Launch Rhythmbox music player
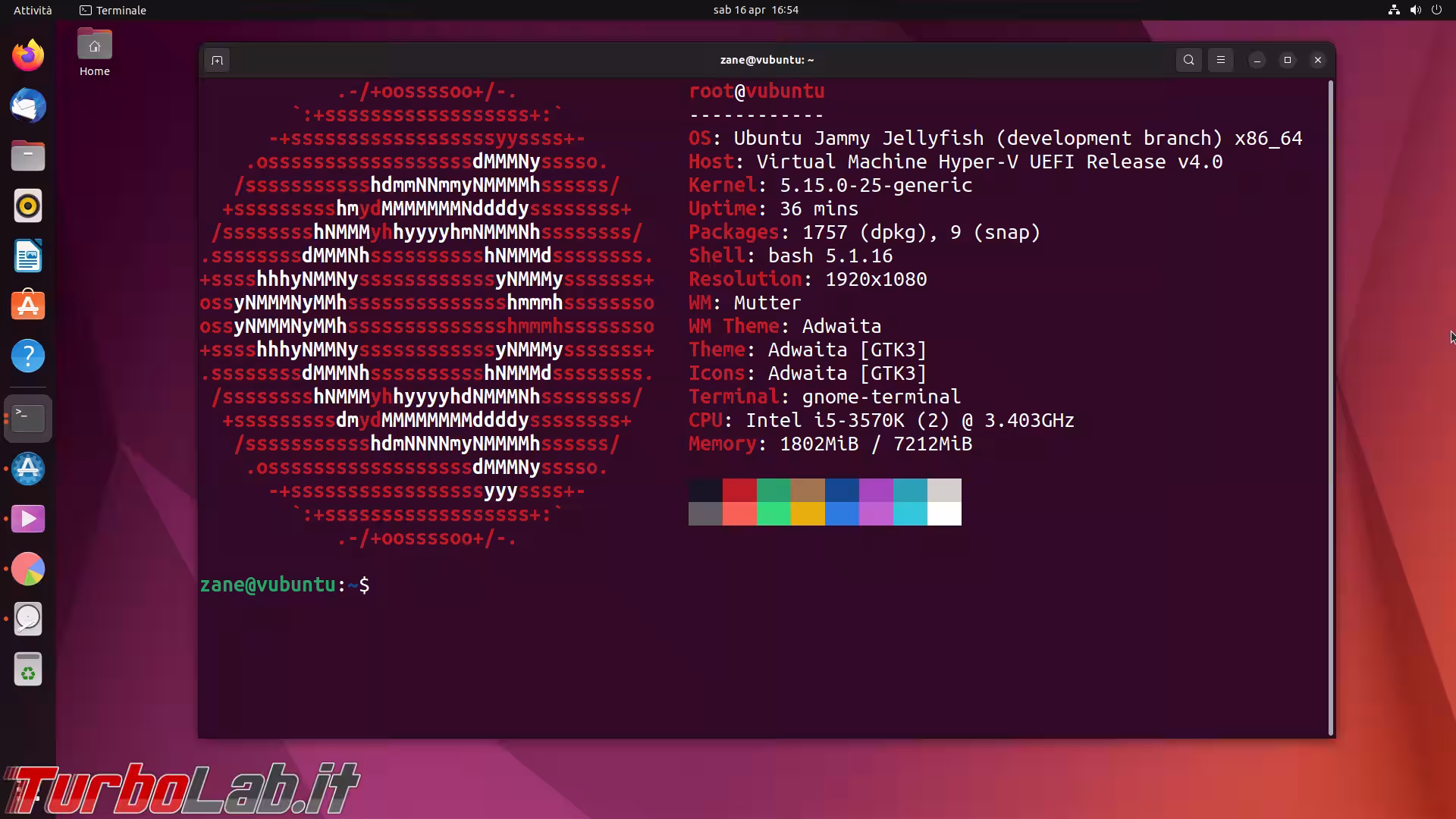 (28, 206)
